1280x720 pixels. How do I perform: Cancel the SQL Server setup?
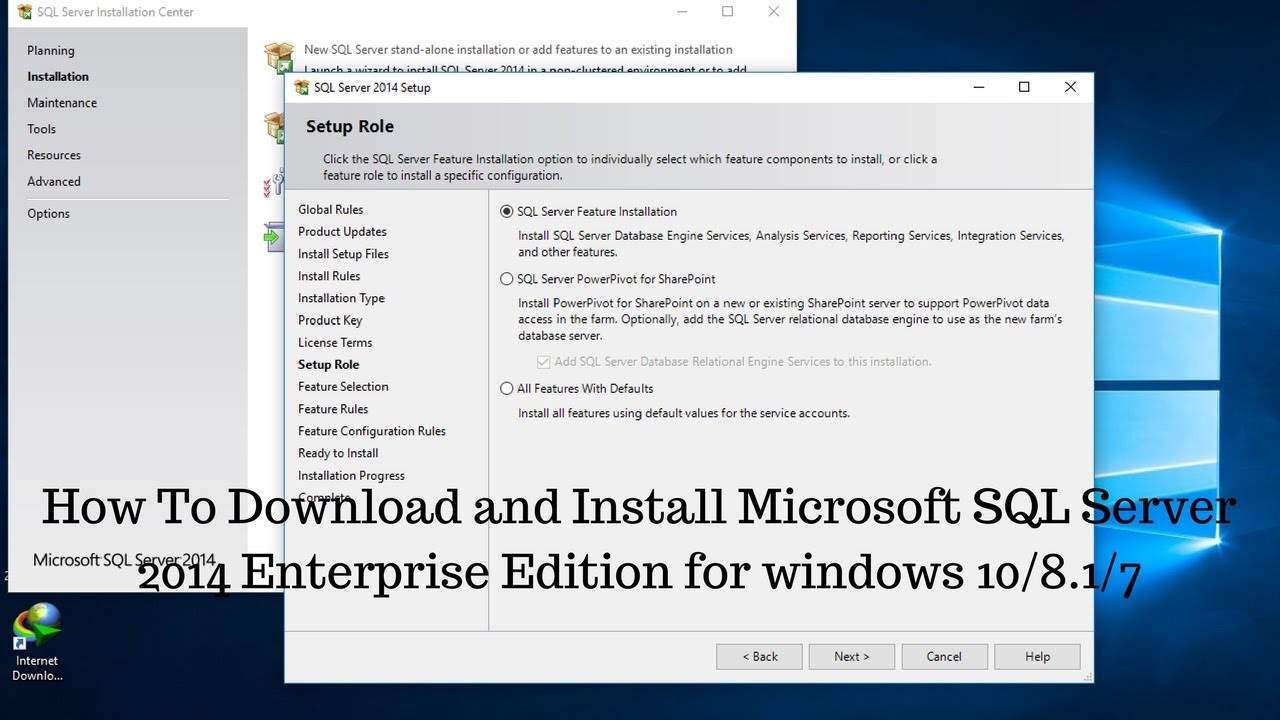pyautogui.click(x=944, y=656)
